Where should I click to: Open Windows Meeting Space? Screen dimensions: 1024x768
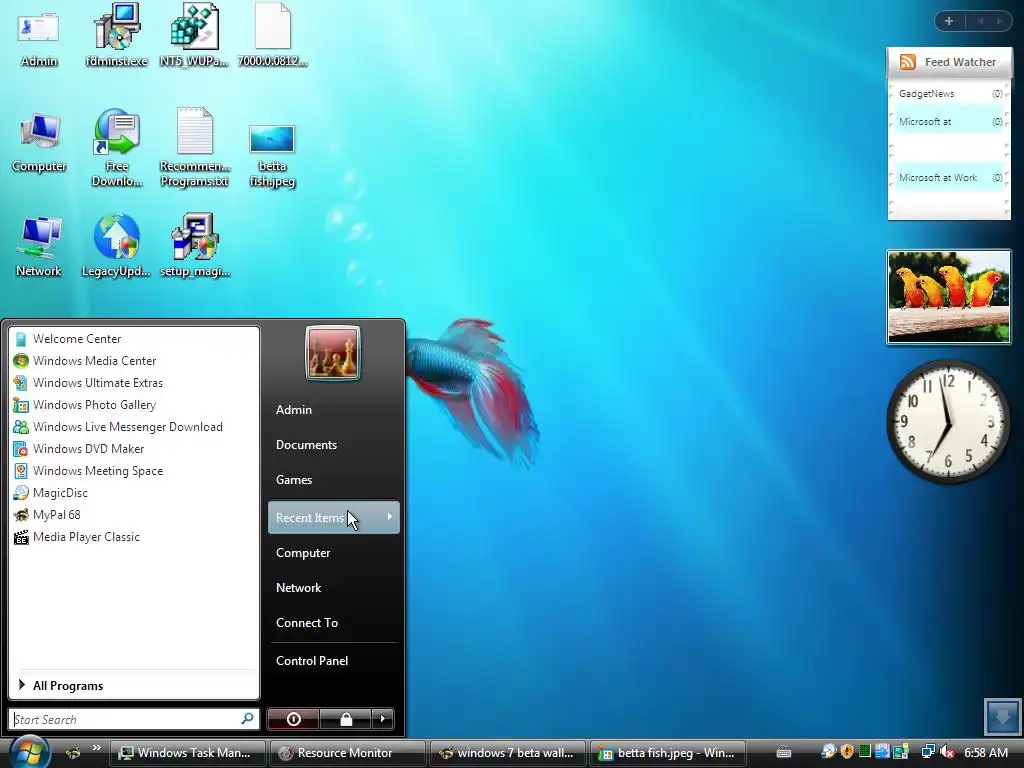[x=134, y=471]
